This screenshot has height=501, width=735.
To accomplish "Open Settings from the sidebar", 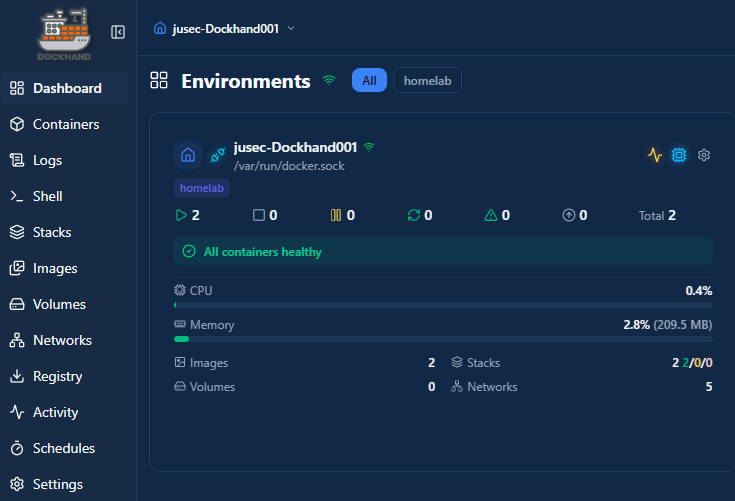I will (x=57, y=484).
